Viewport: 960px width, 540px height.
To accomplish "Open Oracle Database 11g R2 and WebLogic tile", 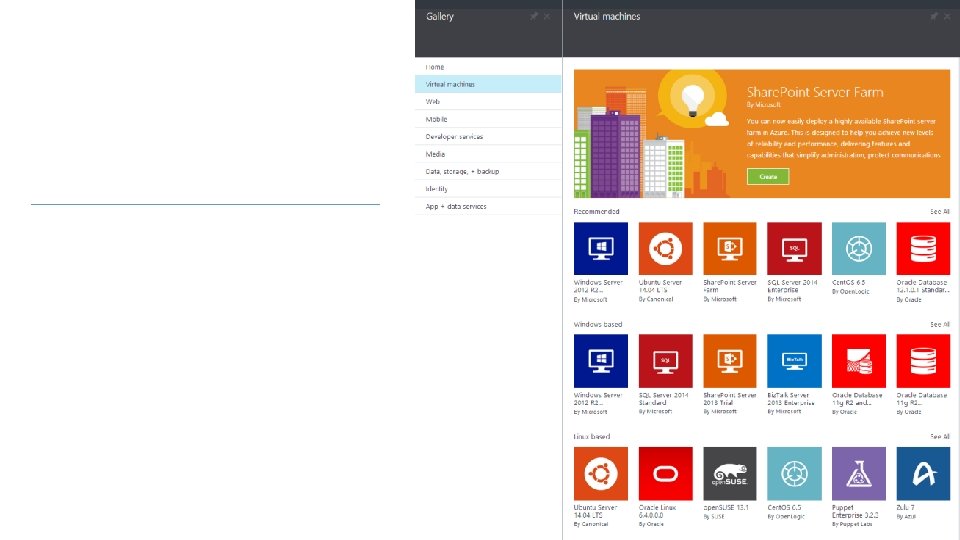I will coord(858,361).
